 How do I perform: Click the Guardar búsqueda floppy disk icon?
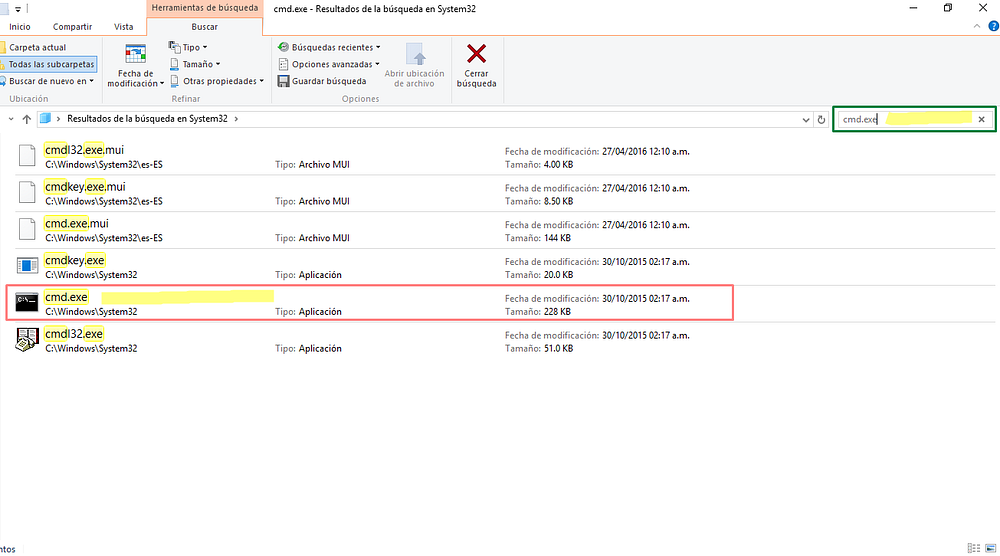point(283,81)
